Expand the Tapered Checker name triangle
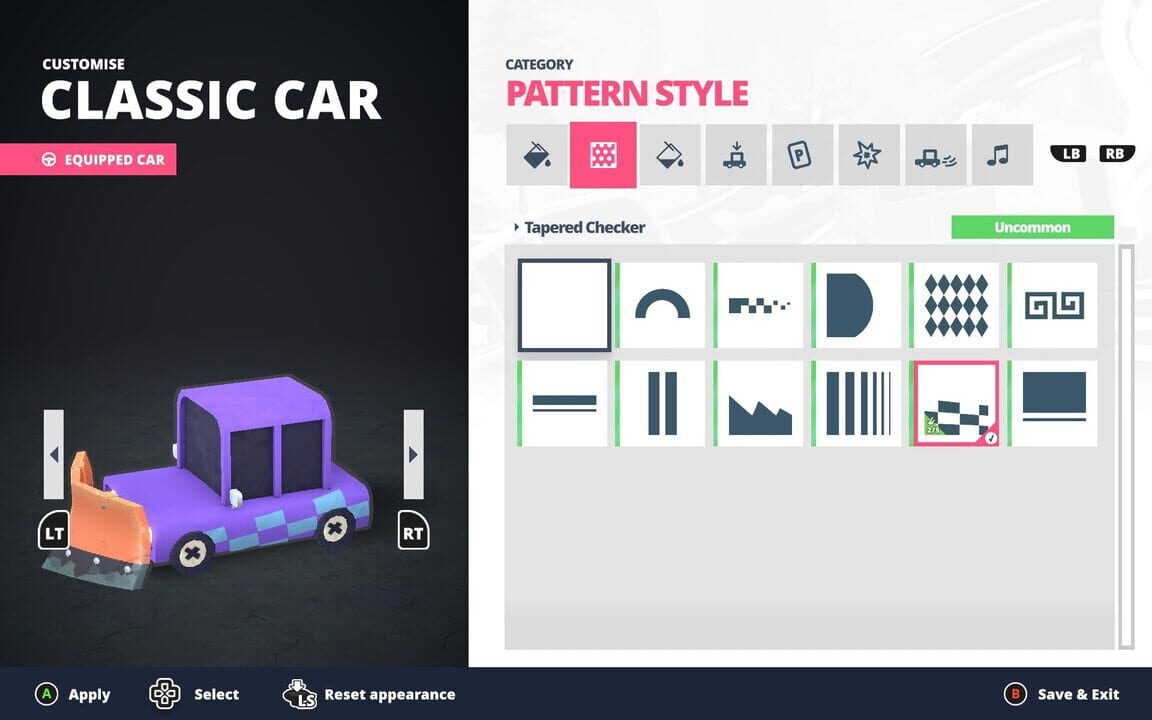1152x720 pixels. (x=516, y=228)
